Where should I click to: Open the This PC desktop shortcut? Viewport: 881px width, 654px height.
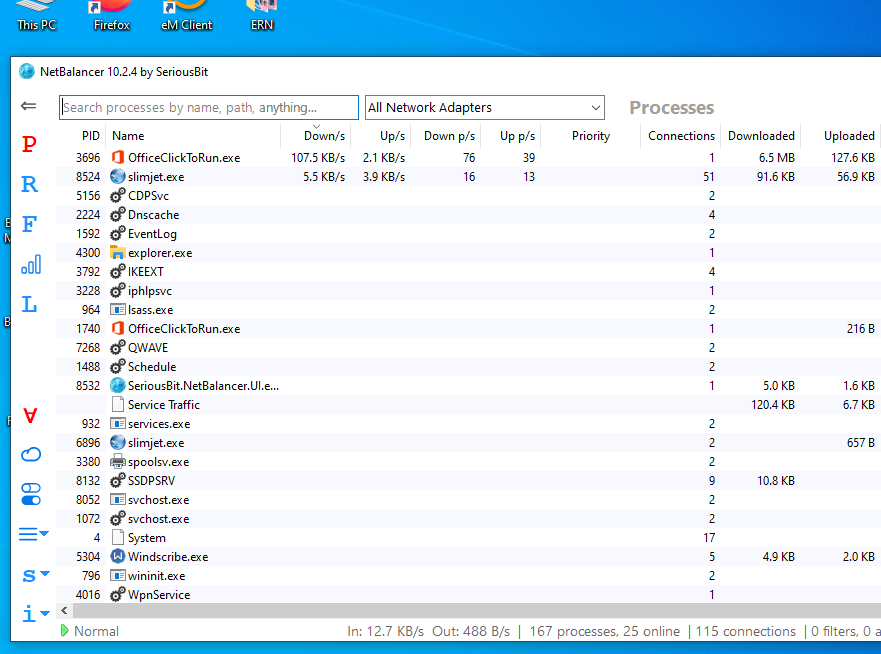coord(37,16)
